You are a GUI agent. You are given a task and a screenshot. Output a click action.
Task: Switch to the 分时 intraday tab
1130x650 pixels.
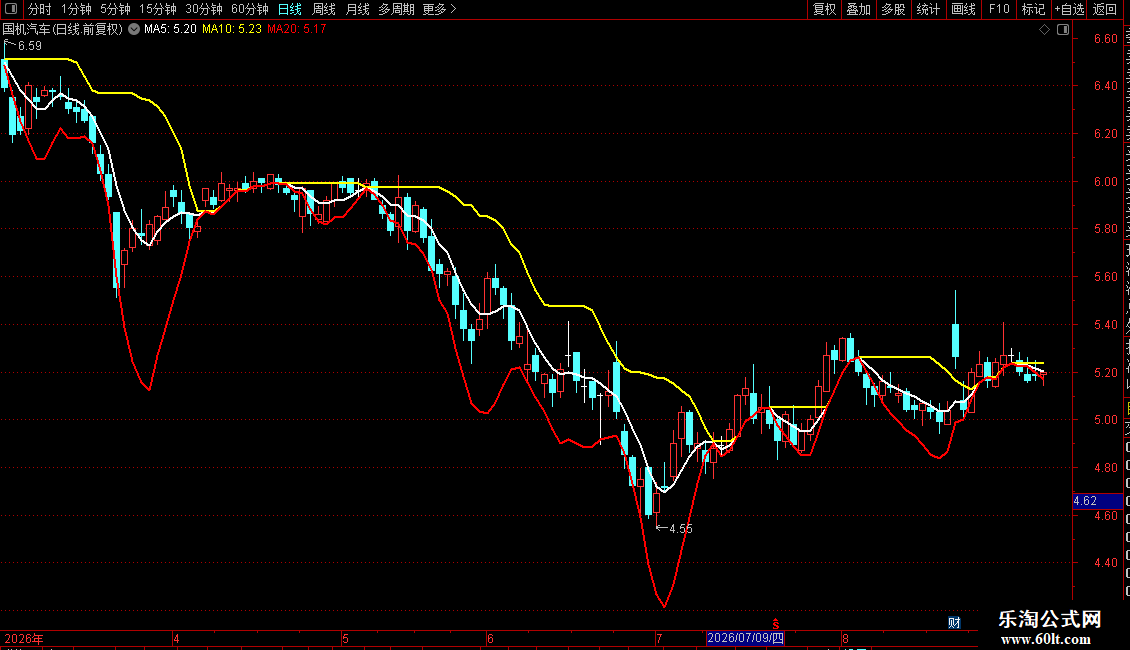coord(40,9)
